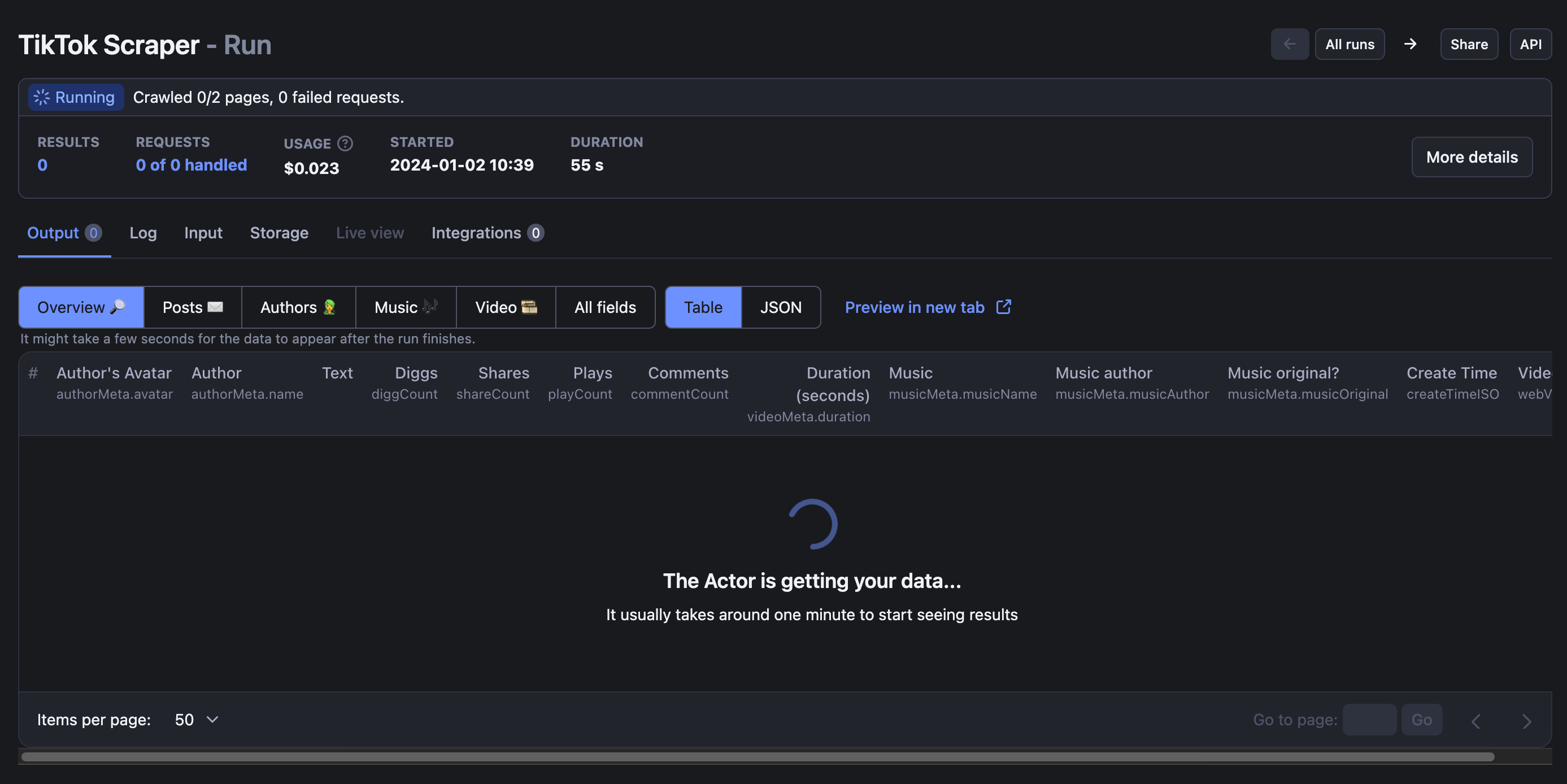Go to next page chevron in pagination
This screenshot has width=1567, height=784.
coord(1526,721)
